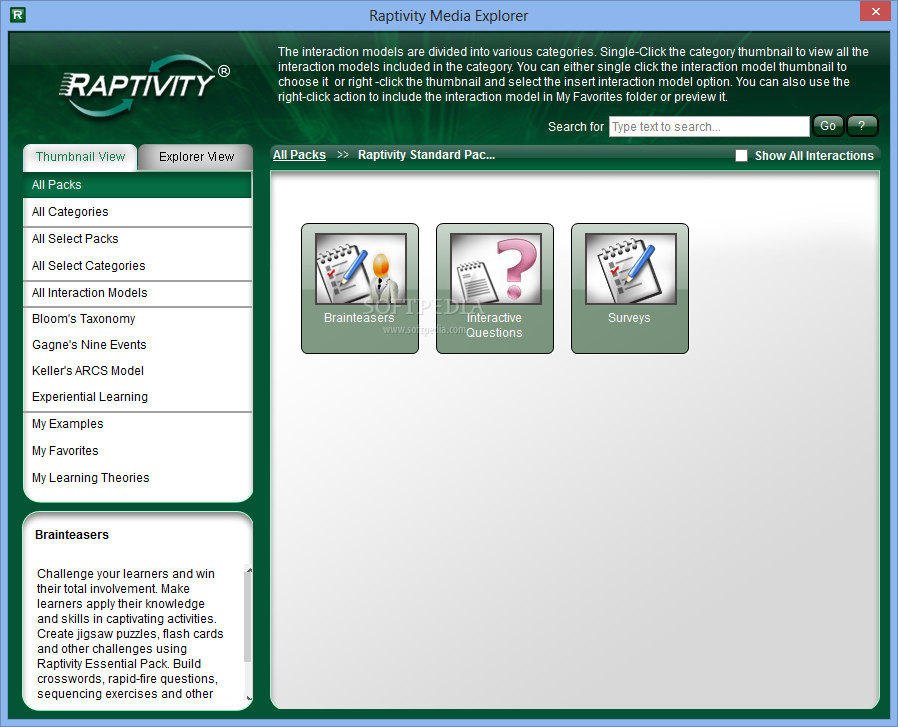The height and width of the screenshot is (727, 898).
Task: Select Bloom's Taxonomy in the sidebar
Action: pos(137,319)
